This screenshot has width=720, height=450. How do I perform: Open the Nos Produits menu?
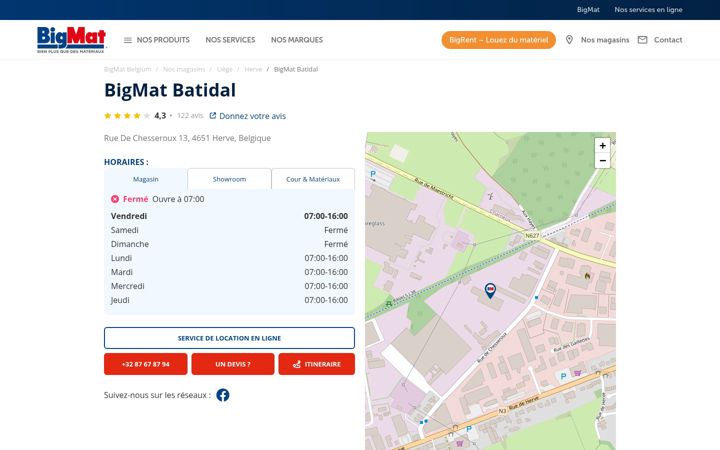pos(163,40)
